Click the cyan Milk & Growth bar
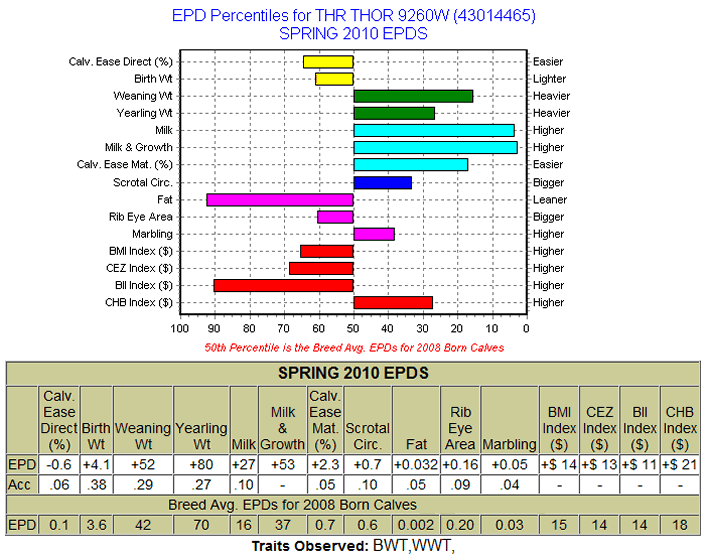The width and height of the screenshot is (707, 558). (436, 148)
